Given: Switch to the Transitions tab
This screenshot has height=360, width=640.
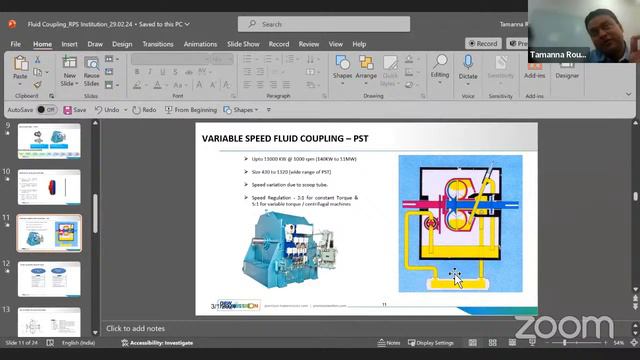Looking at the screenshot, I should [158, 44].
